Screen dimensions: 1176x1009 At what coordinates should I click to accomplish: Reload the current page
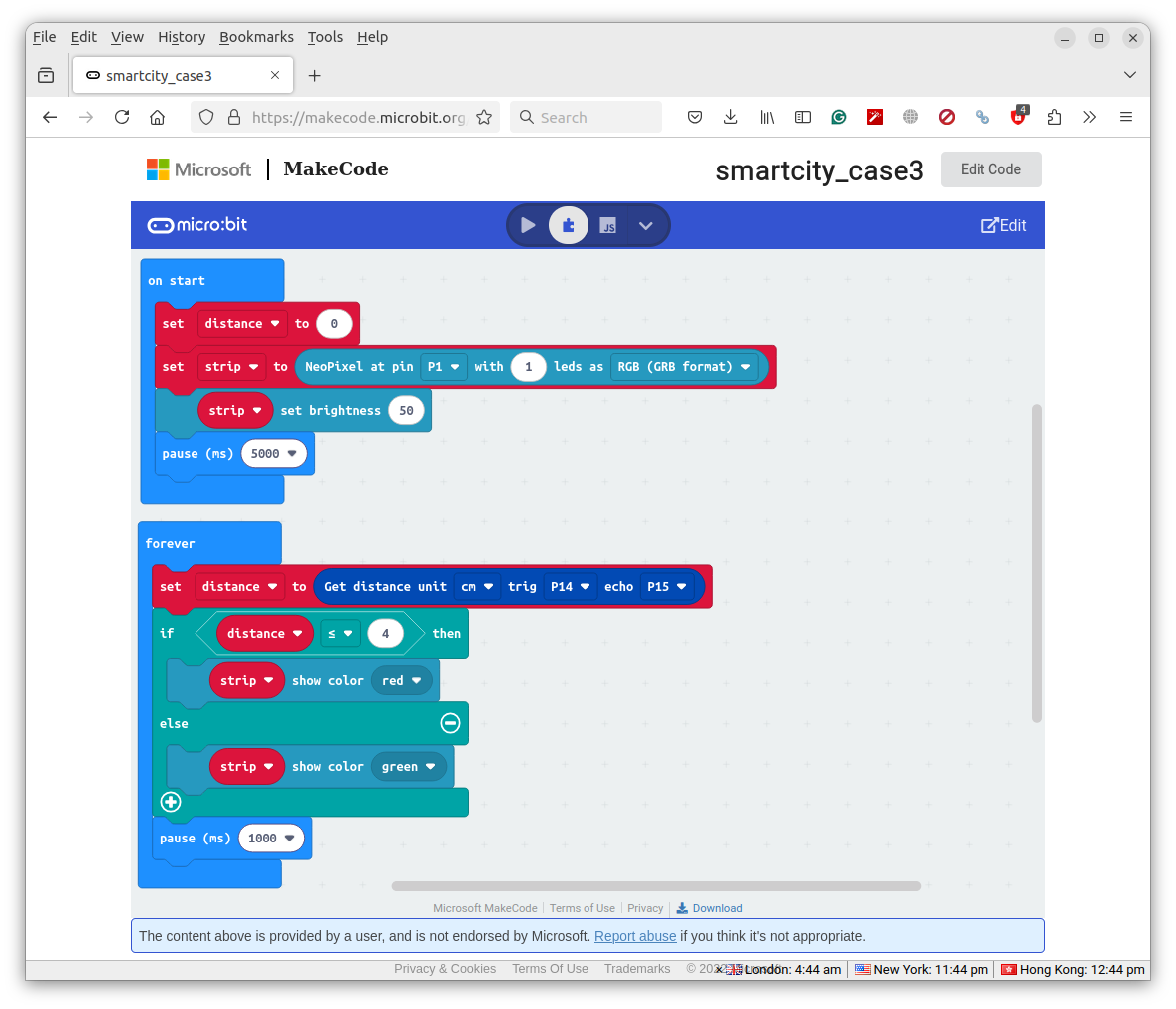pos(122,117)
